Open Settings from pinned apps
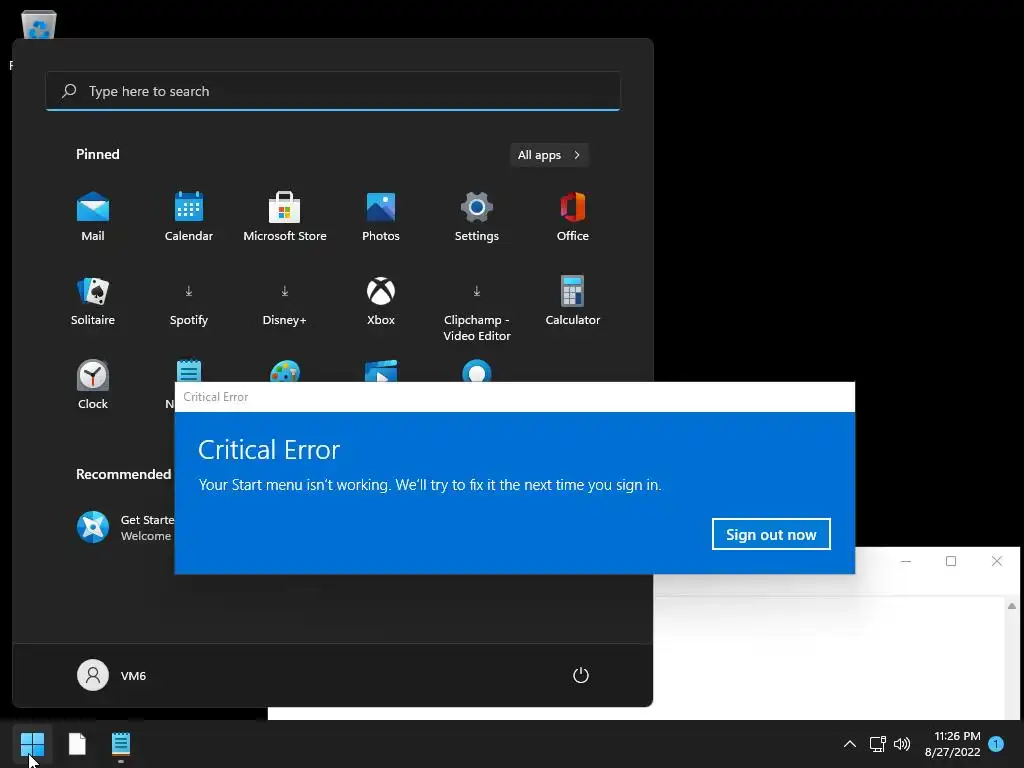Image resolution: width=1024 pixels, height=768 pixels. point(477,217)
